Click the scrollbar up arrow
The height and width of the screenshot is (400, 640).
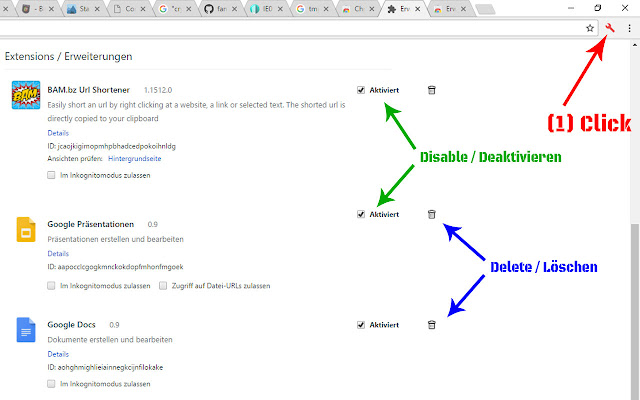[635, 44]
